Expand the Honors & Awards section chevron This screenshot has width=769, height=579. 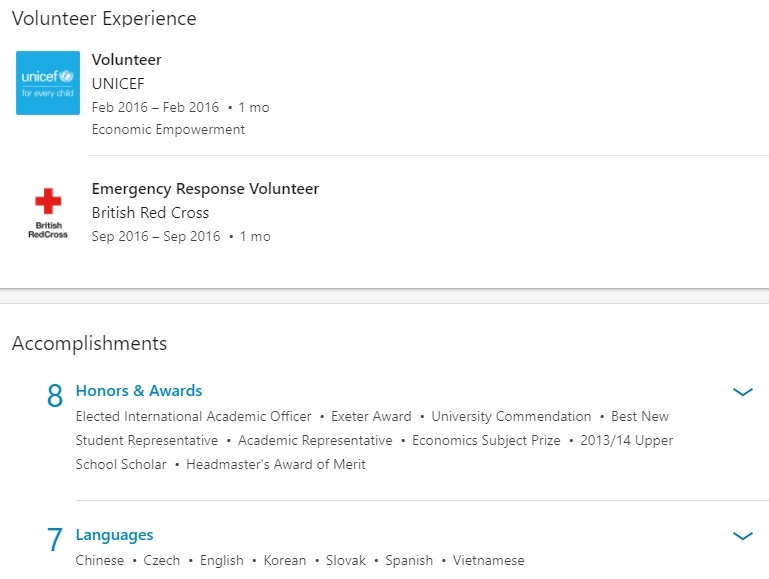(x=742, y=392)
